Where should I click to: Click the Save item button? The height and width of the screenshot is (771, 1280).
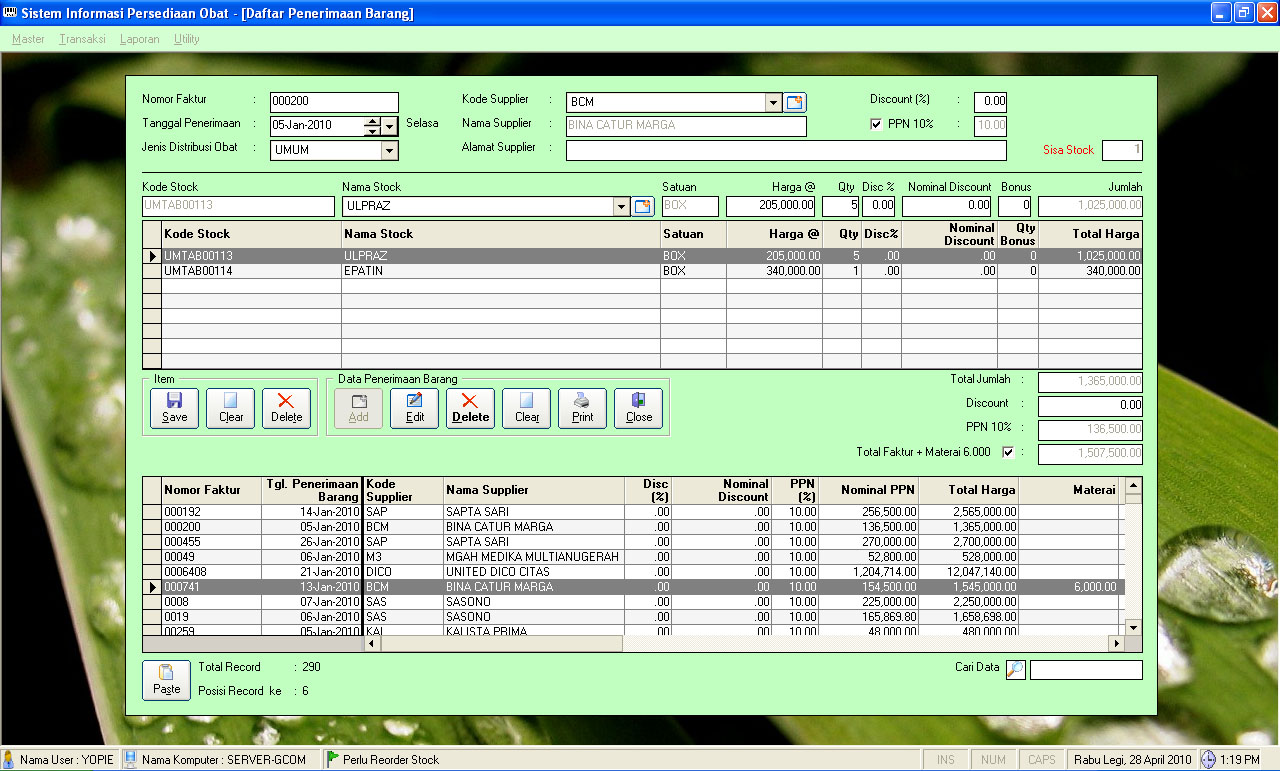pyautogui.click(x=174, y=408)
